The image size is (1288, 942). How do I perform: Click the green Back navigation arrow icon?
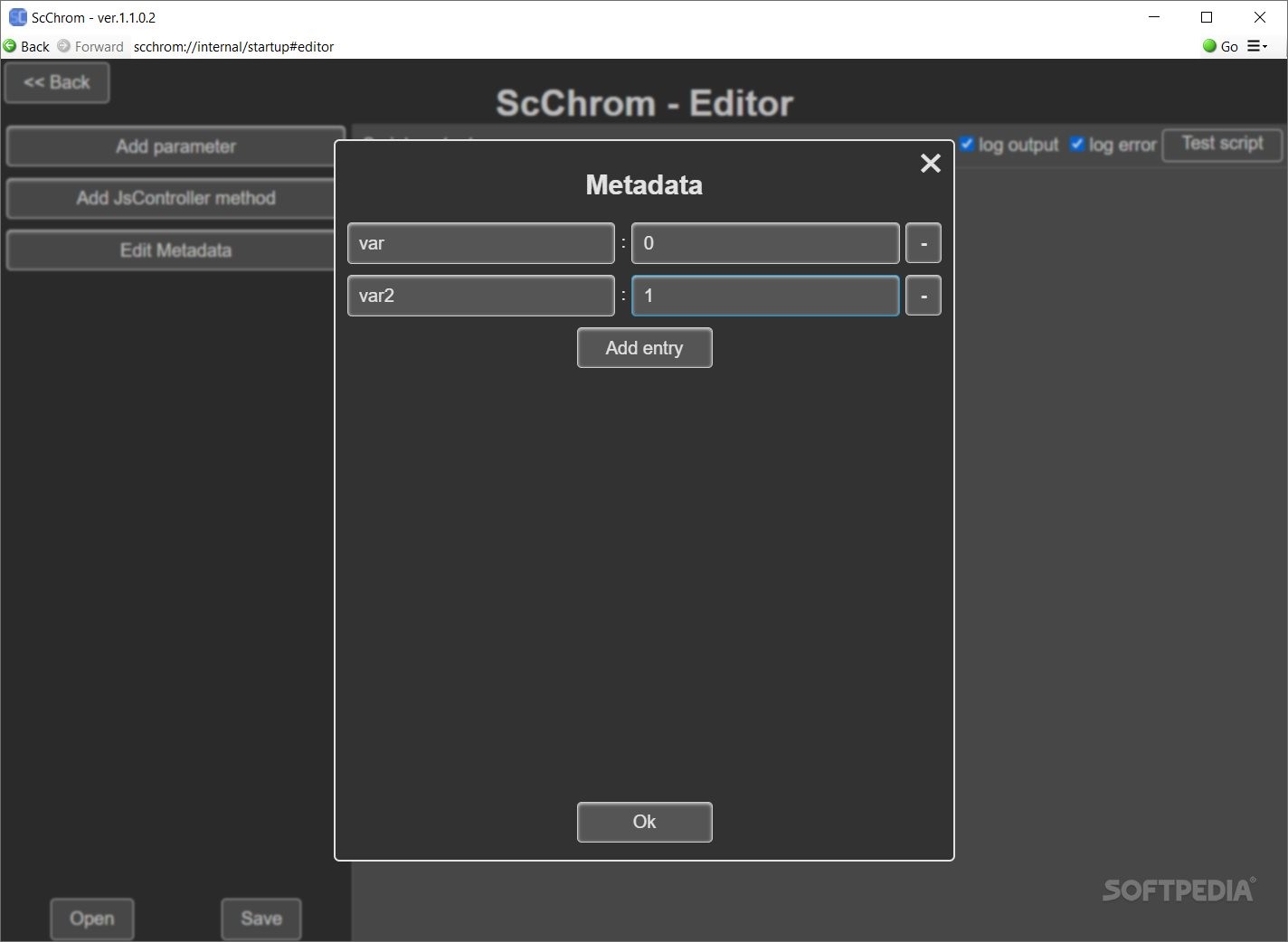10,46
